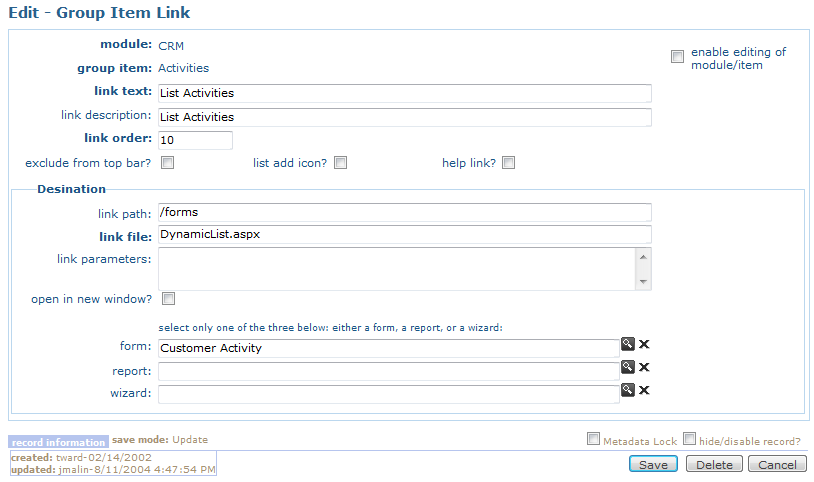Toggle open in new window checkbox
Image resolution: width=814 pixels, height=482 pixels.
click(168, 299)
